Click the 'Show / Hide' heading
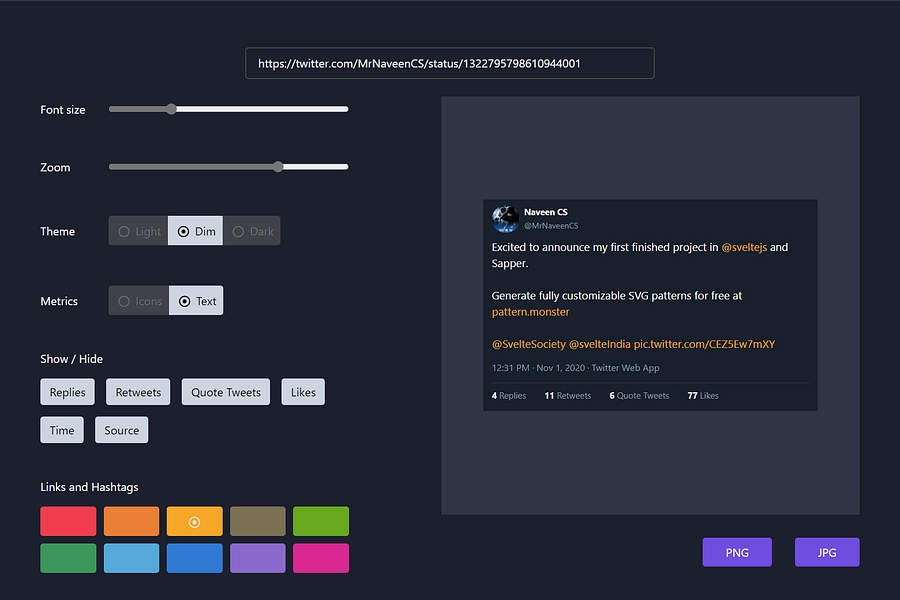This screenshot has height=600, width=900. 71,359
